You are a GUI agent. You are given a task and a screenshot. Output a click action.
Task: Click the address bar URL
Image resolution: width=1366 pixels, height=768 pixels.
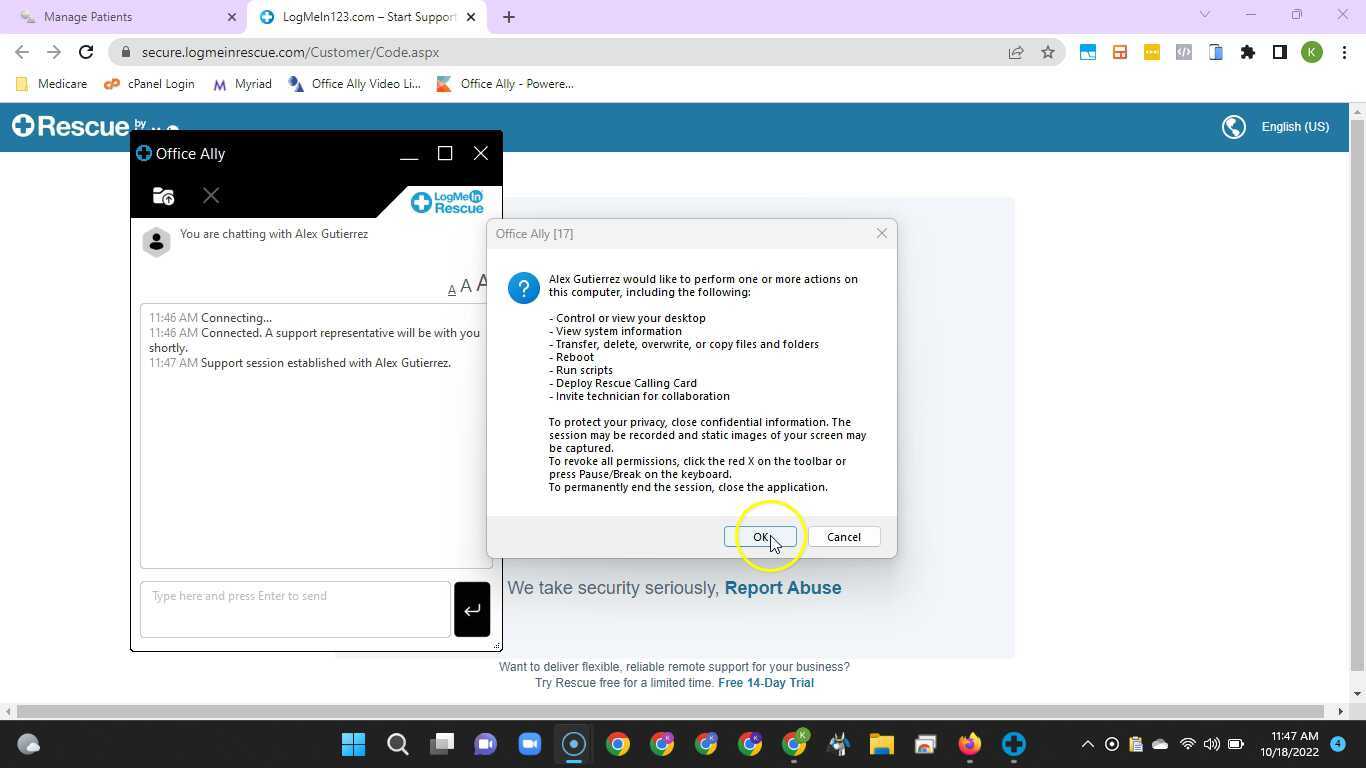290,52
